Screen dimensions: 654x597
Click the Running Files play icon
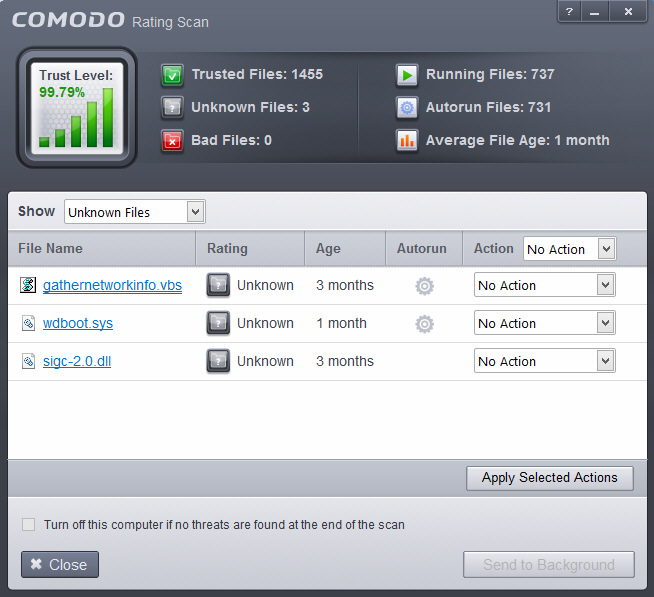click(x=407, y=75)
